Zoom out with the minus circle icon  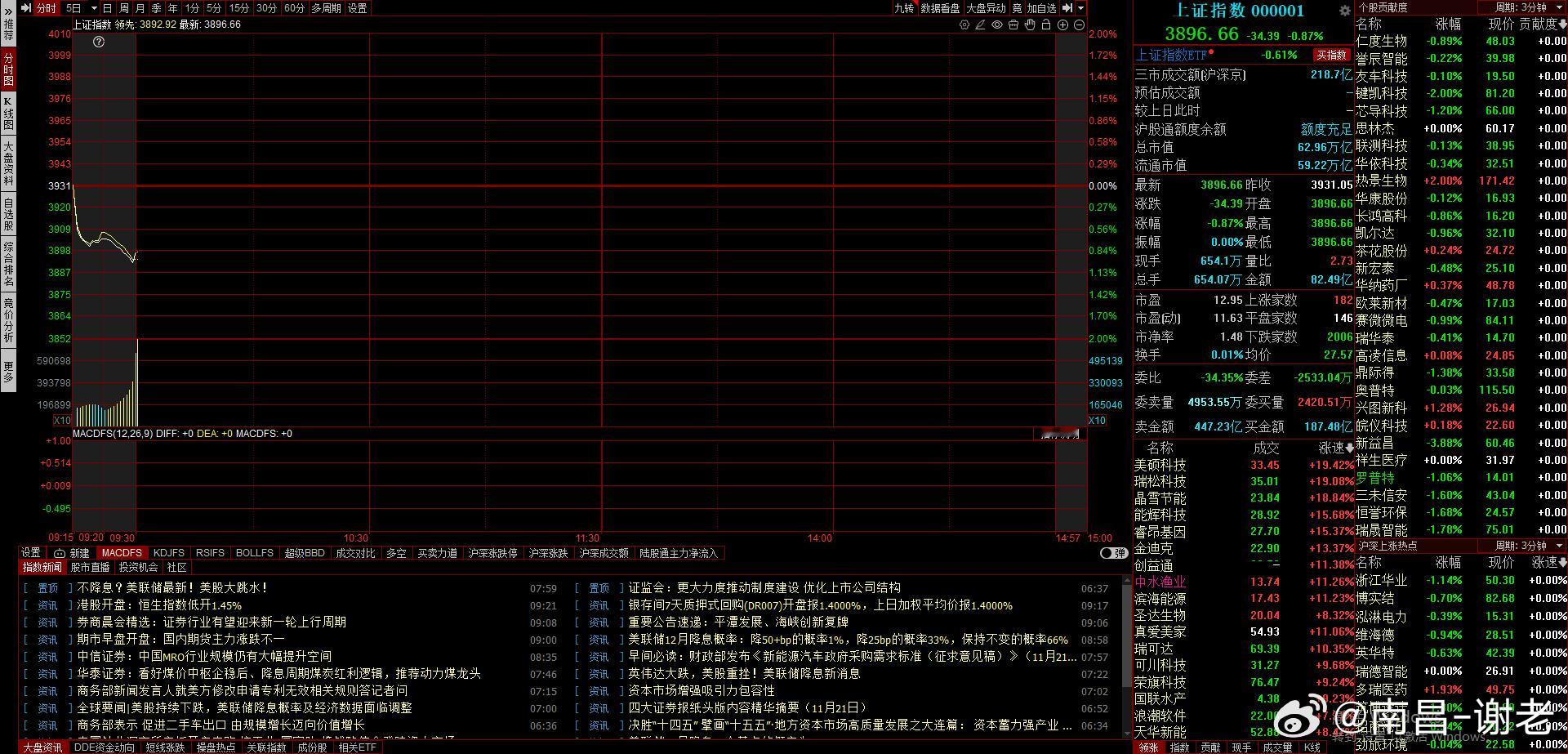pos(1079,25)
